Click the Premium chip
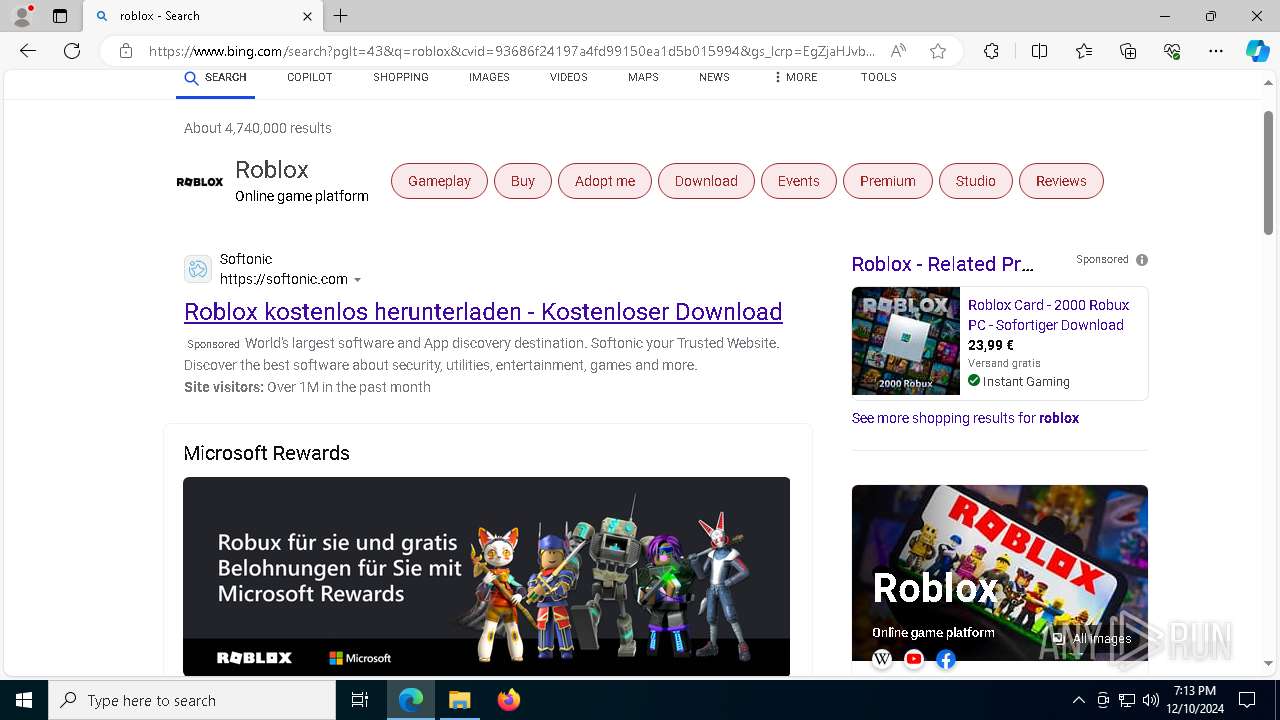This screenshot has height=720, width=1280. (888, 181)
